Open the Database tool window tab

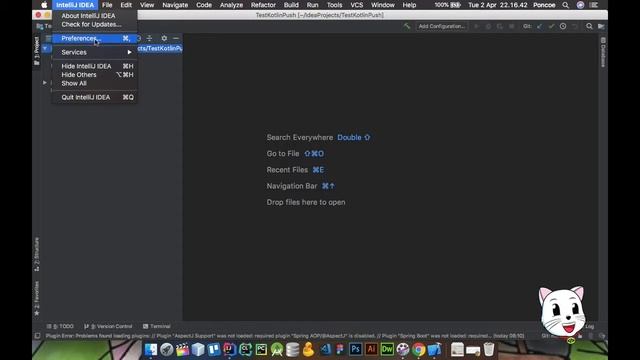click(603, 52)
